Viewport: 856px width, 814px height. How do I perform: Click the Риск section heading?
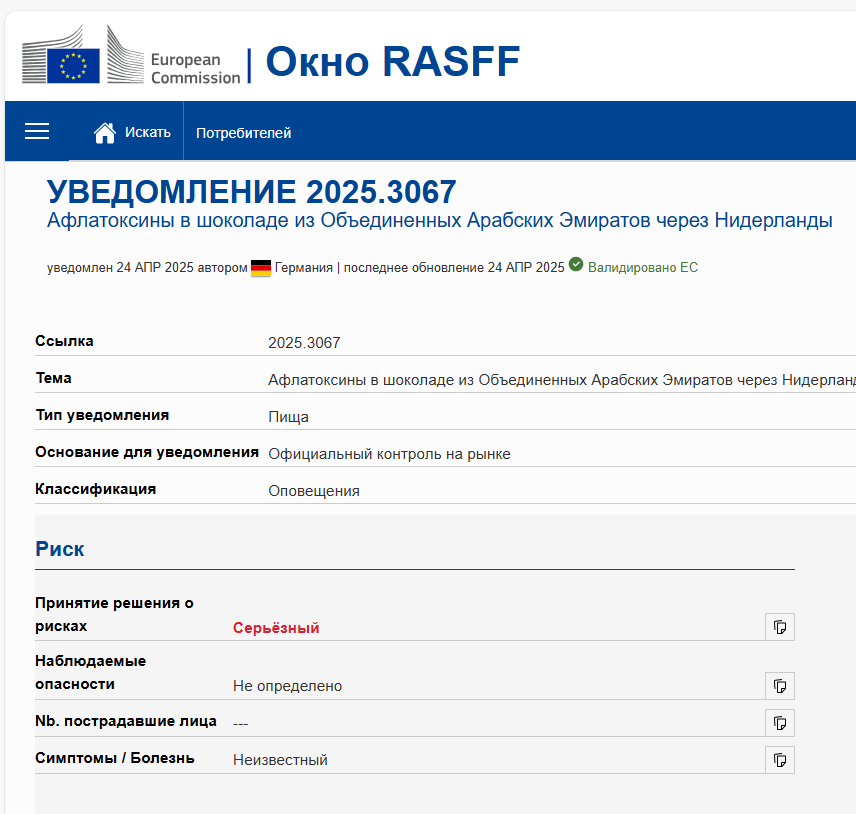tap(60, 549)
